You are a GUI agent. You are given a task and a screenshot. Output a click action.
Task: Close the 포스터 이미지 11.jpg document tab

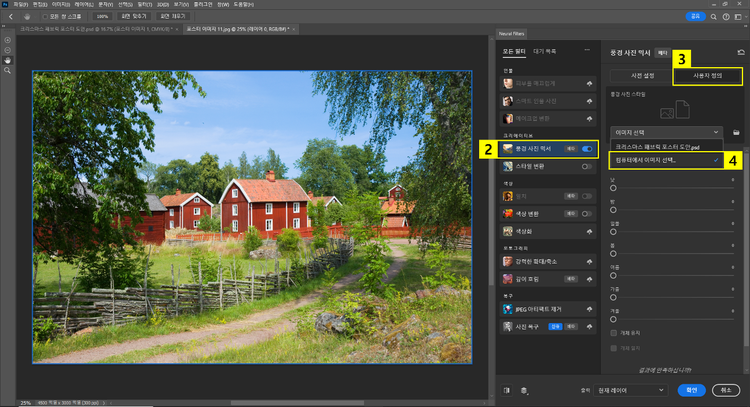click(x=294, y=29)
